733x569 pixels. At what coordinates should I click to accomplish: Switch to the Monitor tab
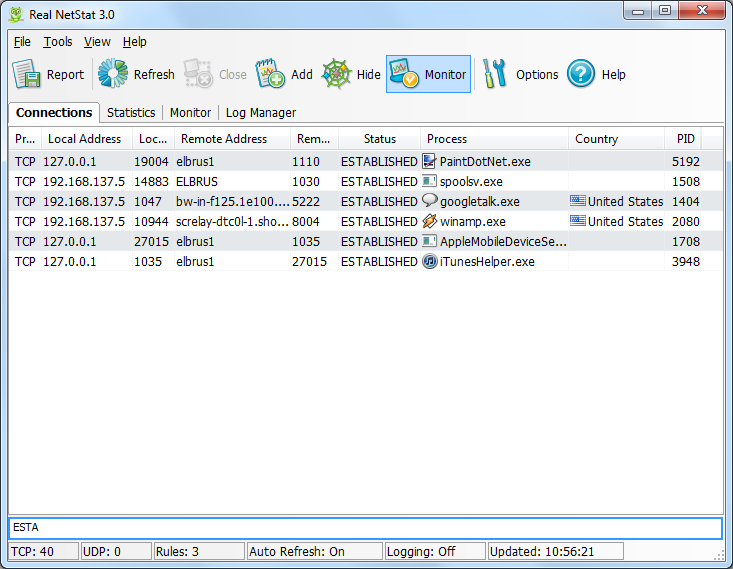pyautogui.click(x=190, y=113)
